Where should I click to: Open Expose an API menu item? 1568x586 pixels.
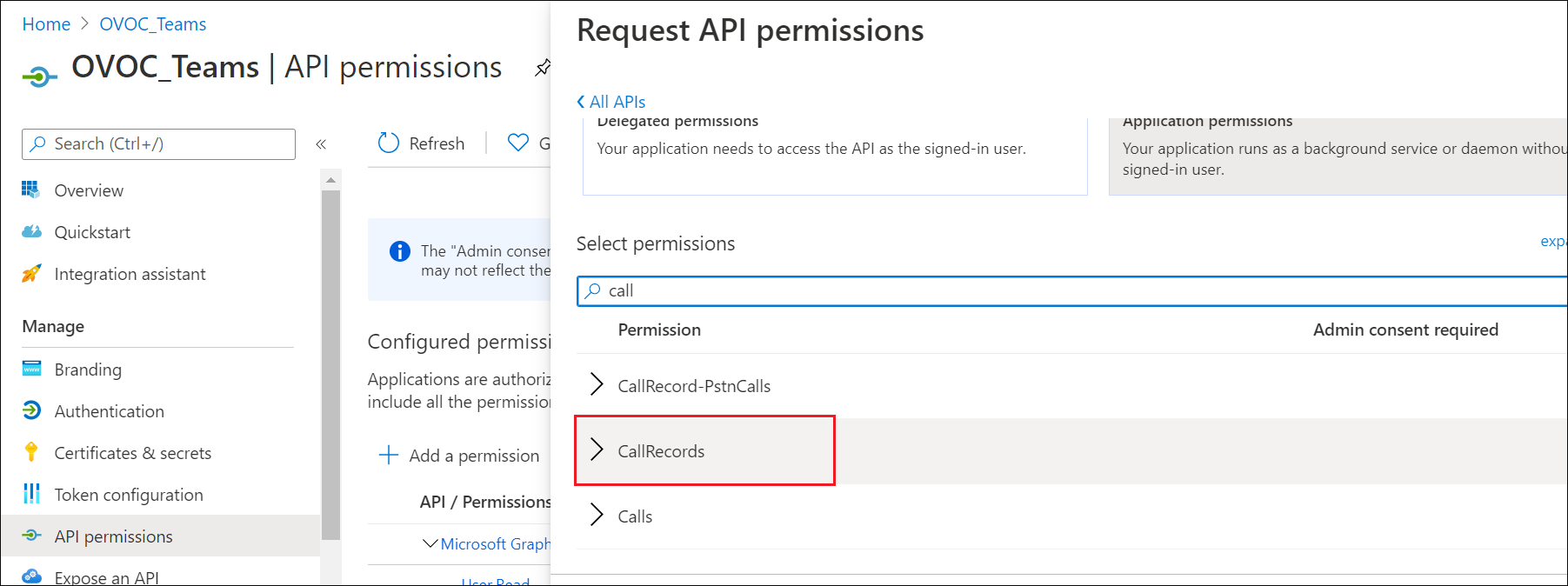(106, 576)
